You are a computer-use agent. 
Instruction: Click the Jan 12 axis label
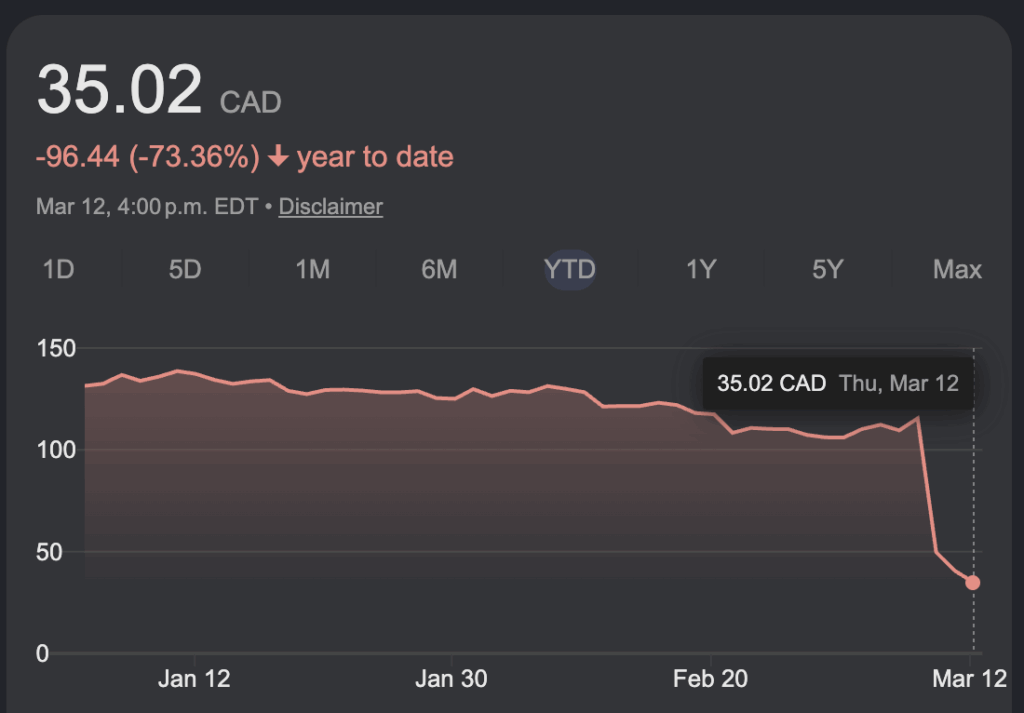click(194, 678)
